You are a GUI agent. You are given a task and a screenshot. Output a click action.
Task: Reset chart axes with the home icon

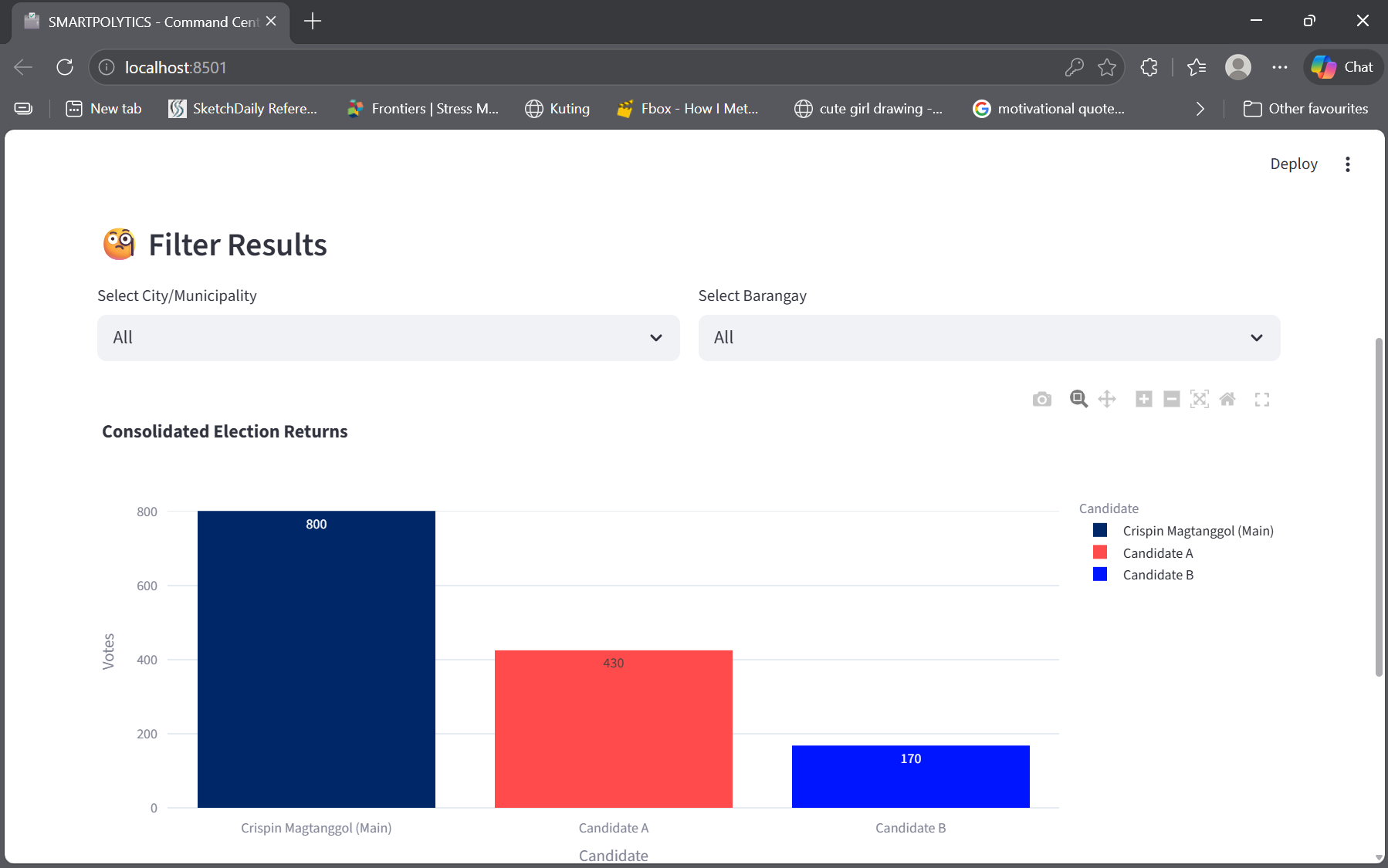[1227, 399]
